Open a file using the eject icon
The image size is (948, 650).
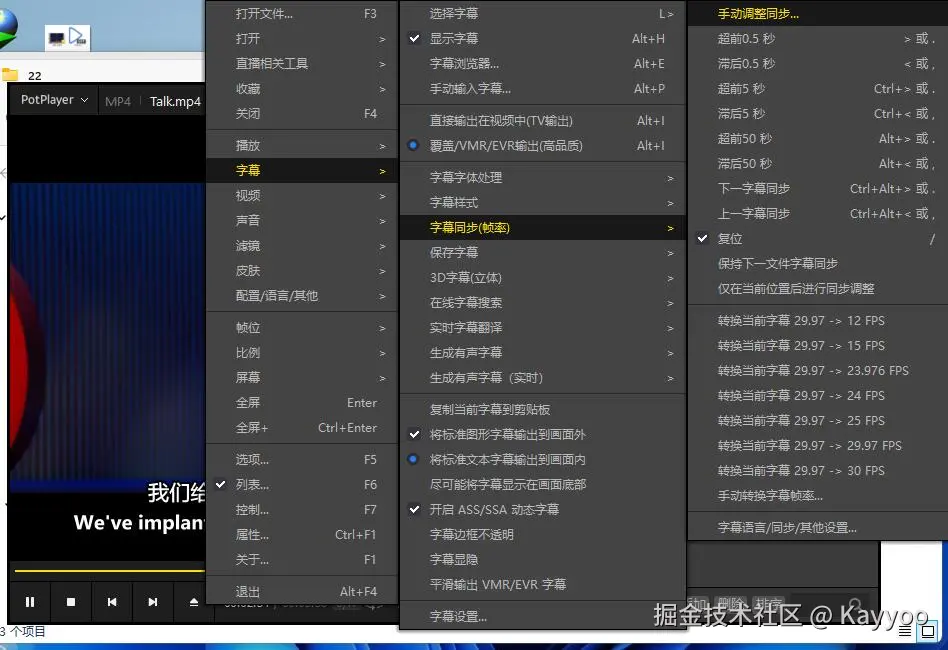(193, 602)
